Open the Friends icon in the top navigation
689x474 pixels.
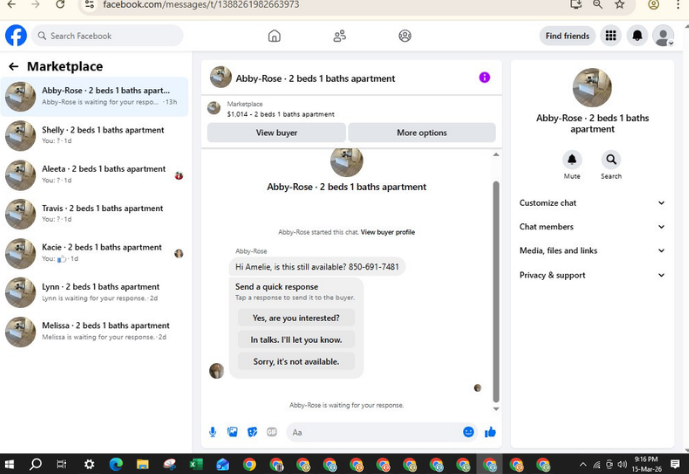coord(339,36)
